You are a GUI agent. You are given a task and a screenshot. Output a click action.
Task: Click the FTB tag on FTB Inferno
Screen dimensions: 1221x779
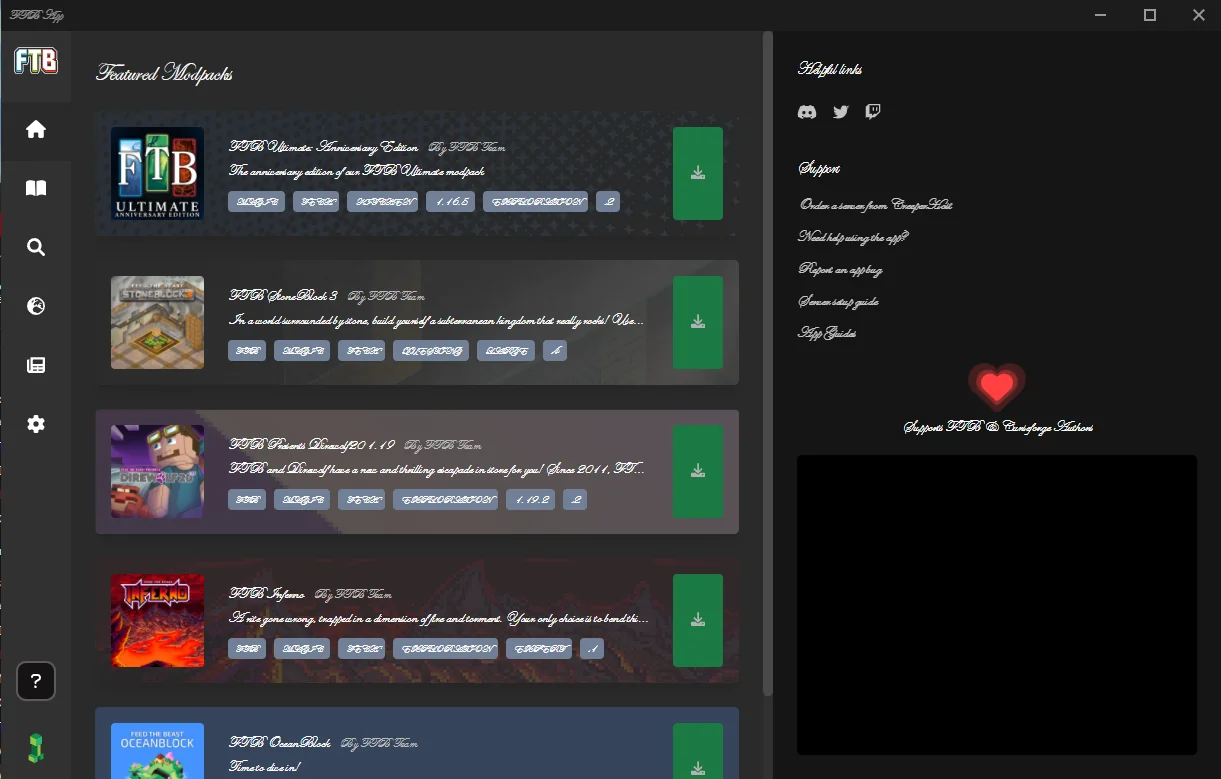(247, 649)
